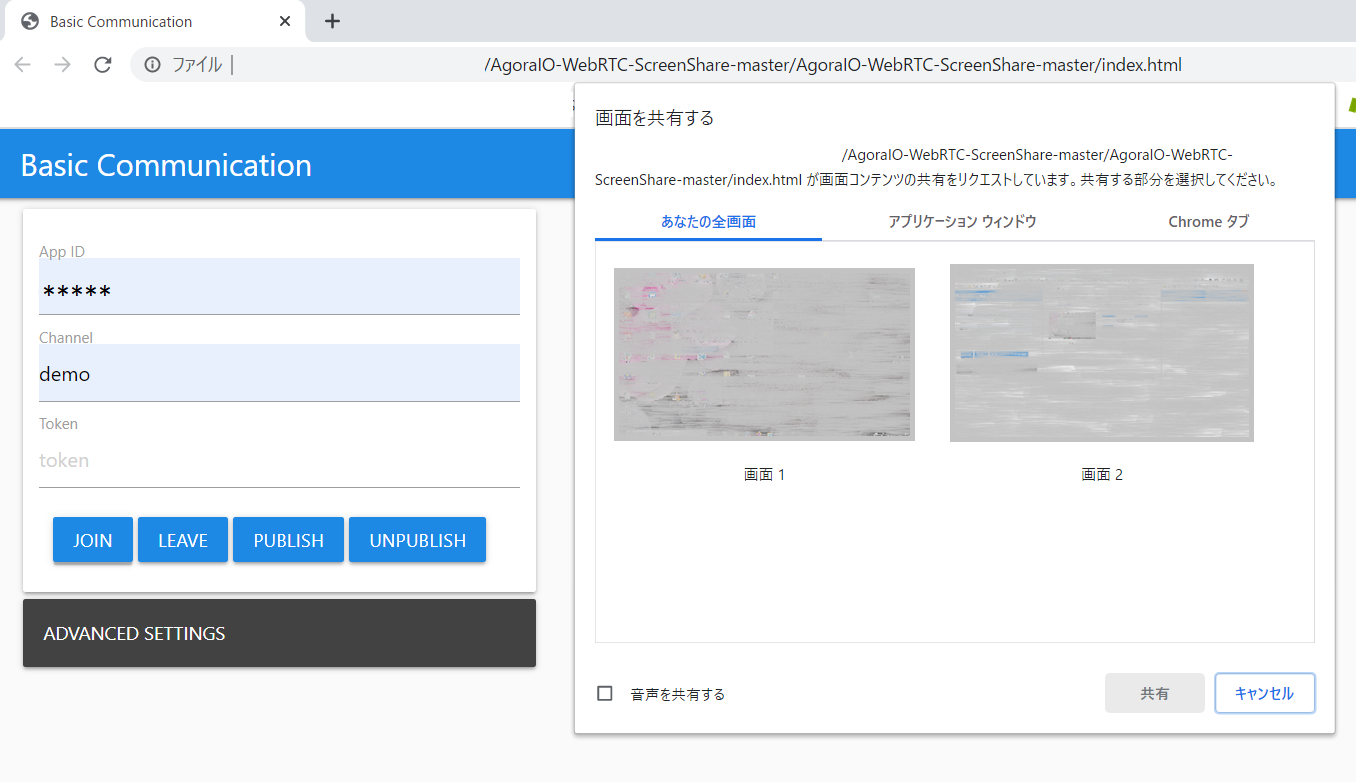The height and width of the screenshot is (782, 1356).
Task: Click the JOIN button
Action: pos(93,540)
